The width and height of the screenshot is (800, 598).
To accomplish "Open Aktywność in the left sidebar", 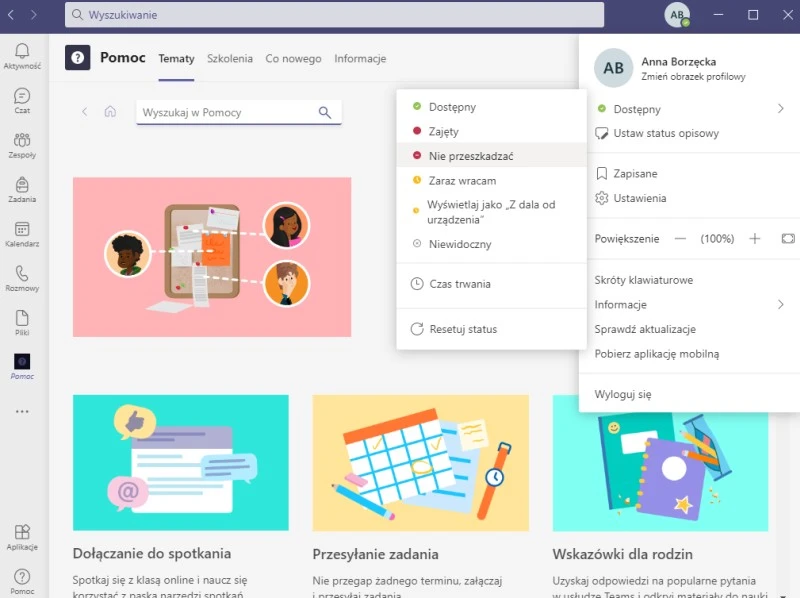I will (x=22, y=56).
